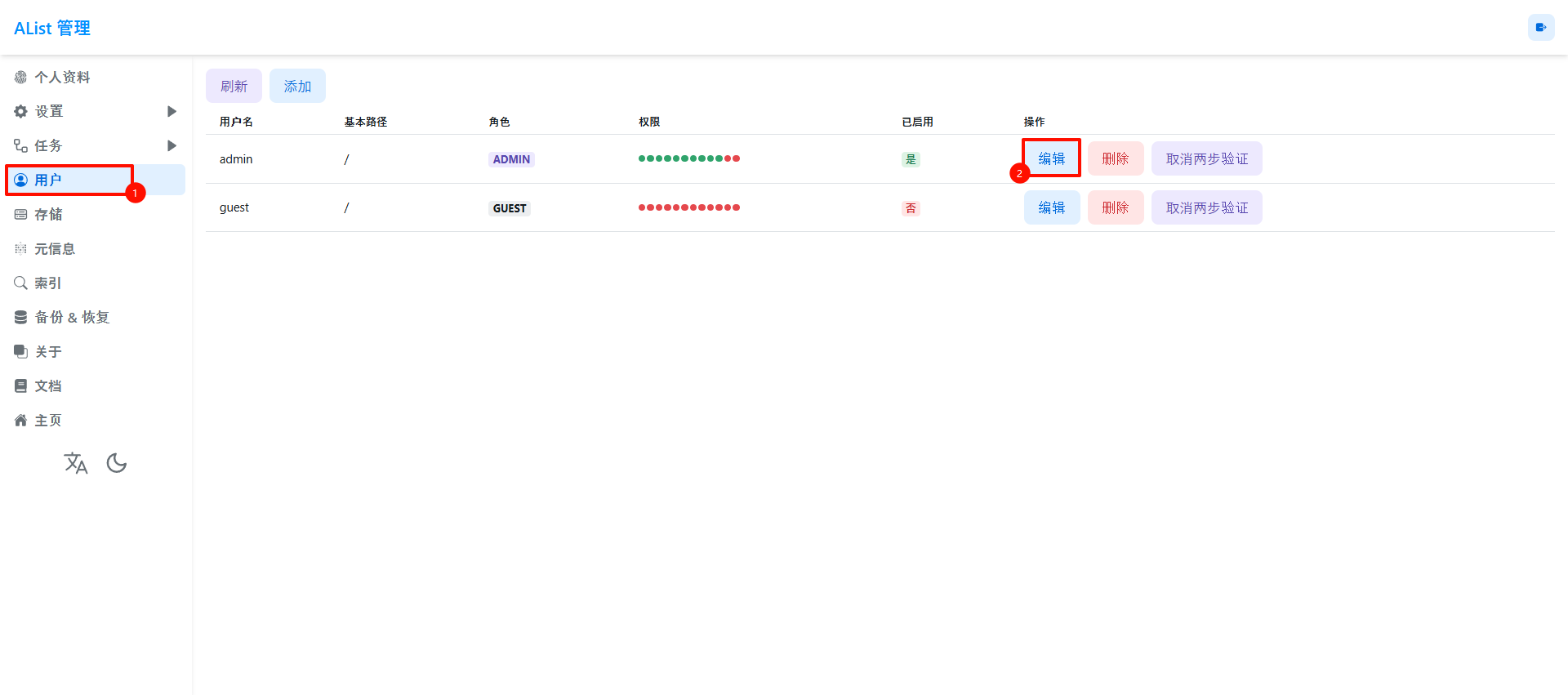Delete the admin user

click(x=1115, y=159)
